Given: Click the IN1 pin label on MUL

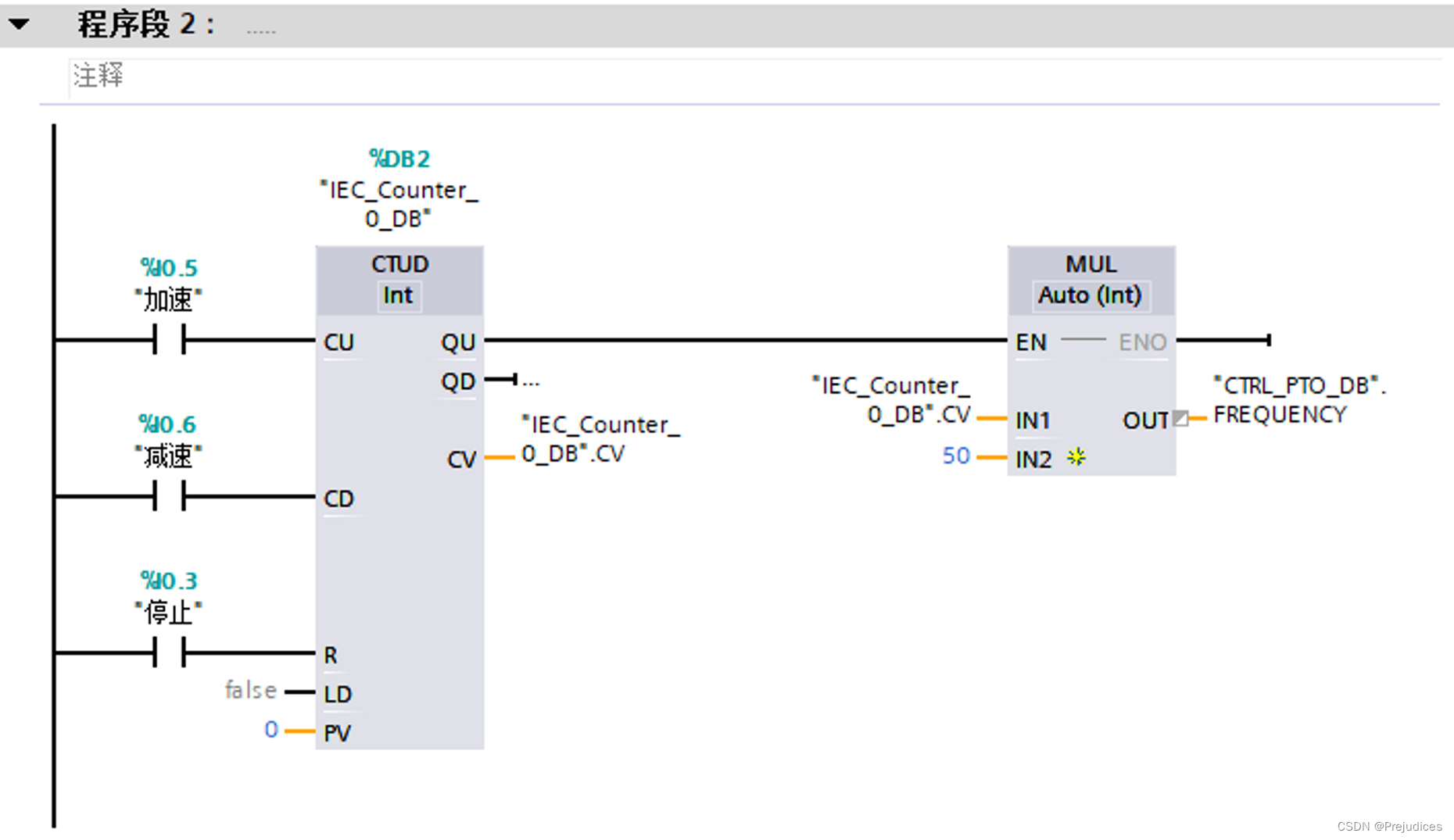Looking at the screenshot, I should pyautogui.click(x=1033, y=420).
